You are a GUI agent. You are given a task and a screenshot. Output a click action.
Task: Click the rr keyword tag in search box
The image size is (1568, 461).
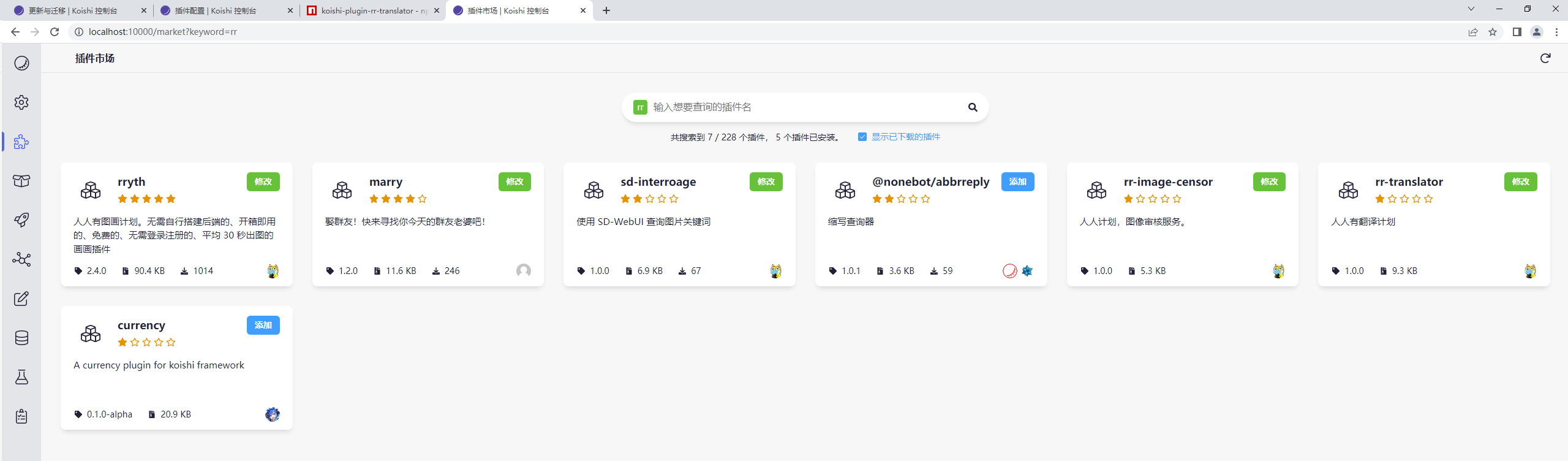click(640, 107)
